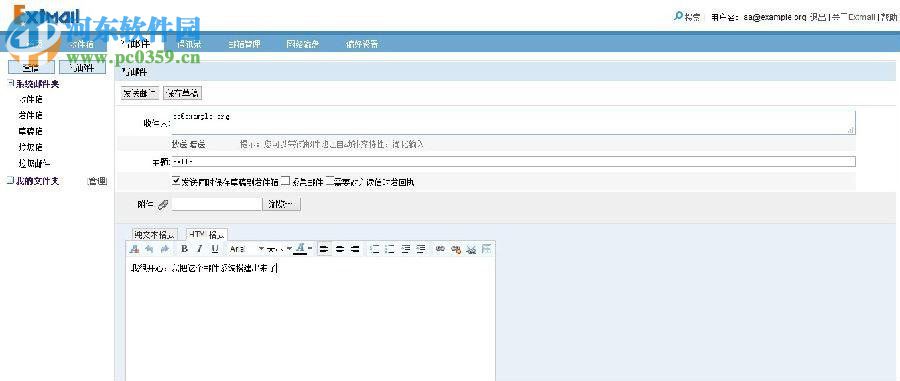The width and height of the screenshot is (900, 381).
Task: Insert a bulleted list
Action: tap(390, 249)
